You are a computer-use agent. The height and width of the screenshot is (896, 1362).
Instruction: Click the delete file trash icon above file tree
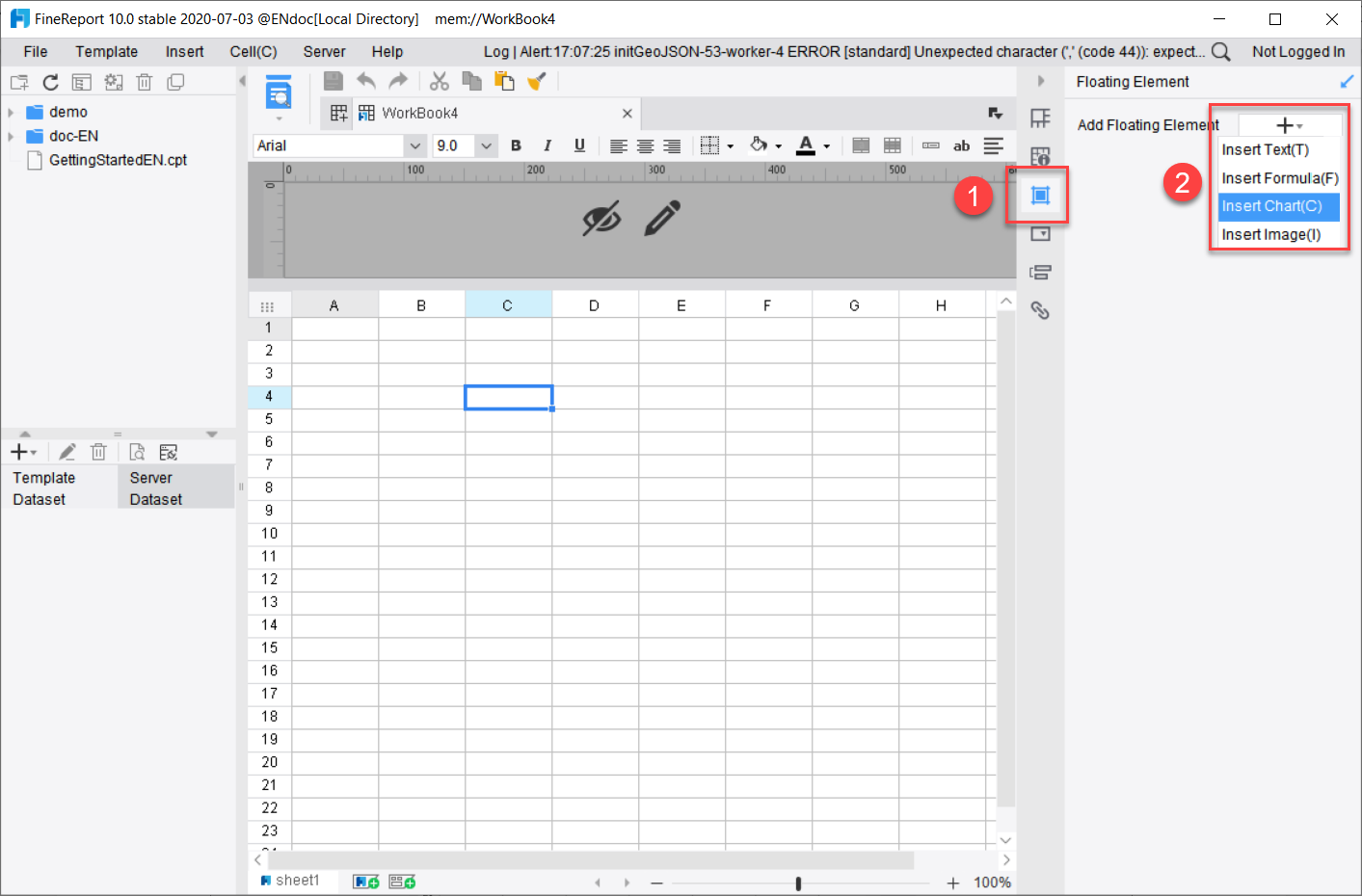(x=145, y=83)
